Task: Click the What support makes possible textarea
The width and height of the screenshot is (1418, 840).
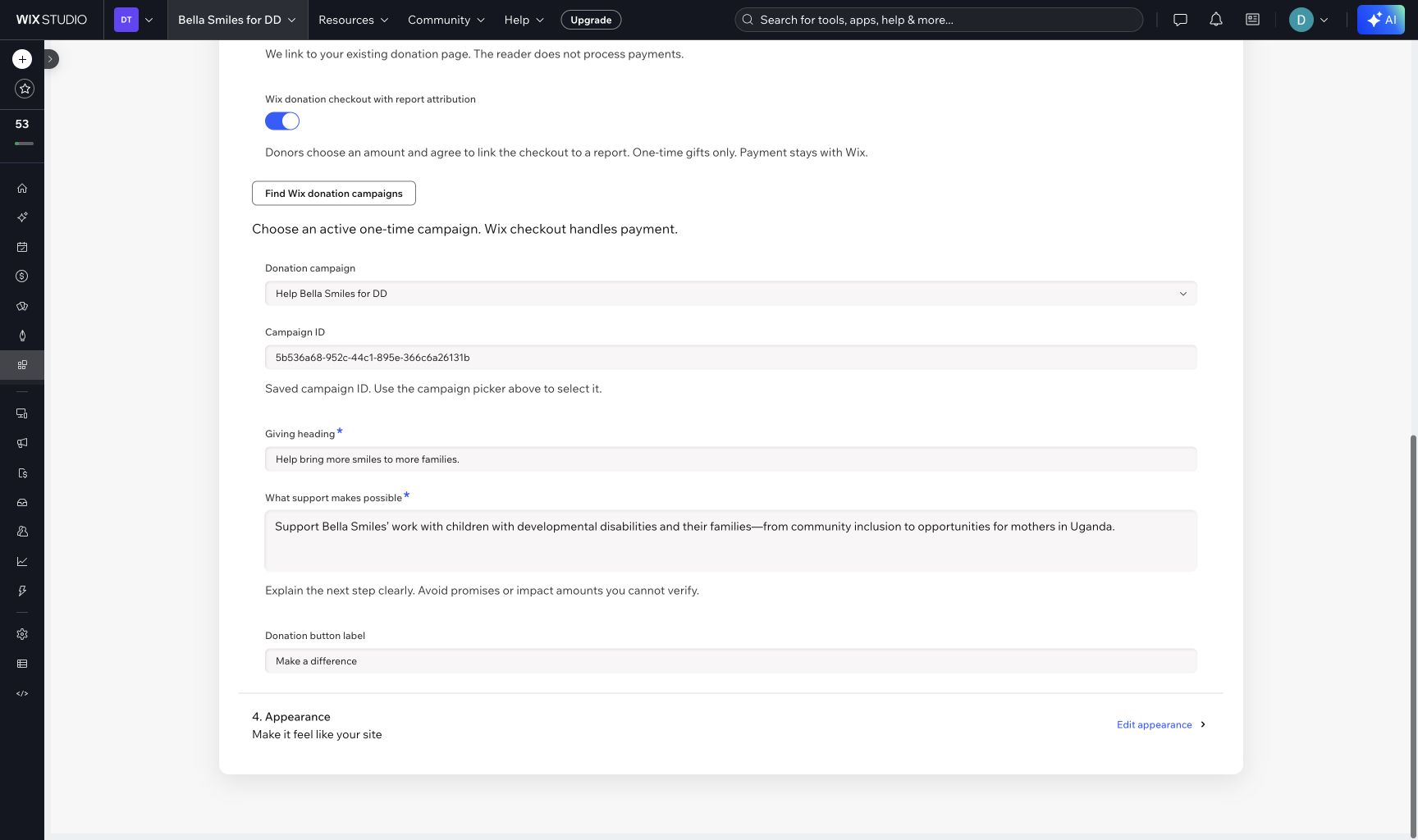Action: [730, 541]
